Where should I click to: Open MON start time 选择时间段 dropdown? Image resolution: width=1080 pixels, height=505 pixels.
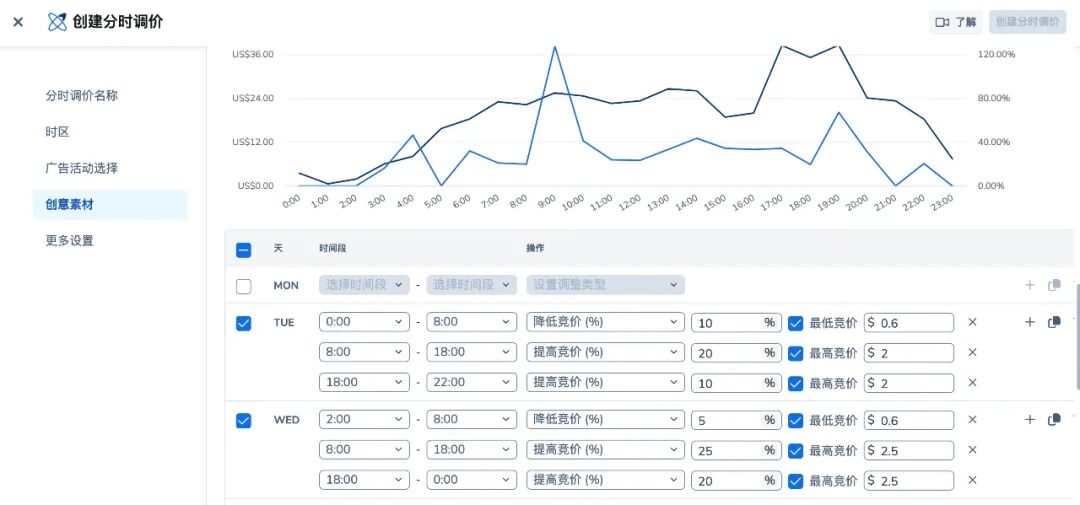tap(364, 285)
